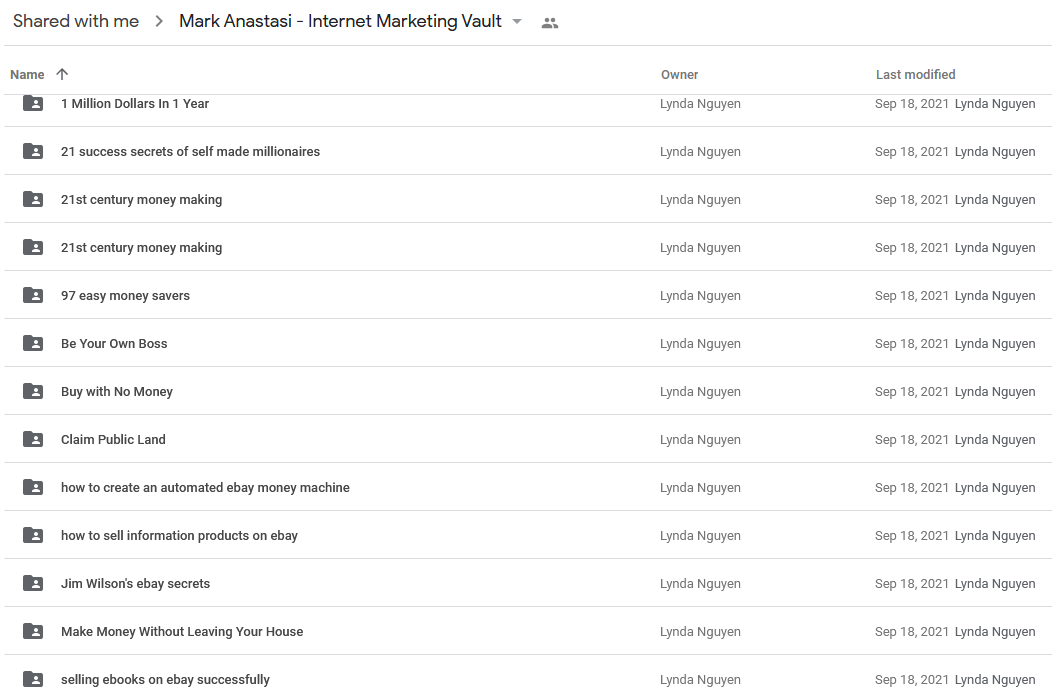
Task: Select the Buy with No Money folder name
Action: pyautogui.click(x=117, y=392)
